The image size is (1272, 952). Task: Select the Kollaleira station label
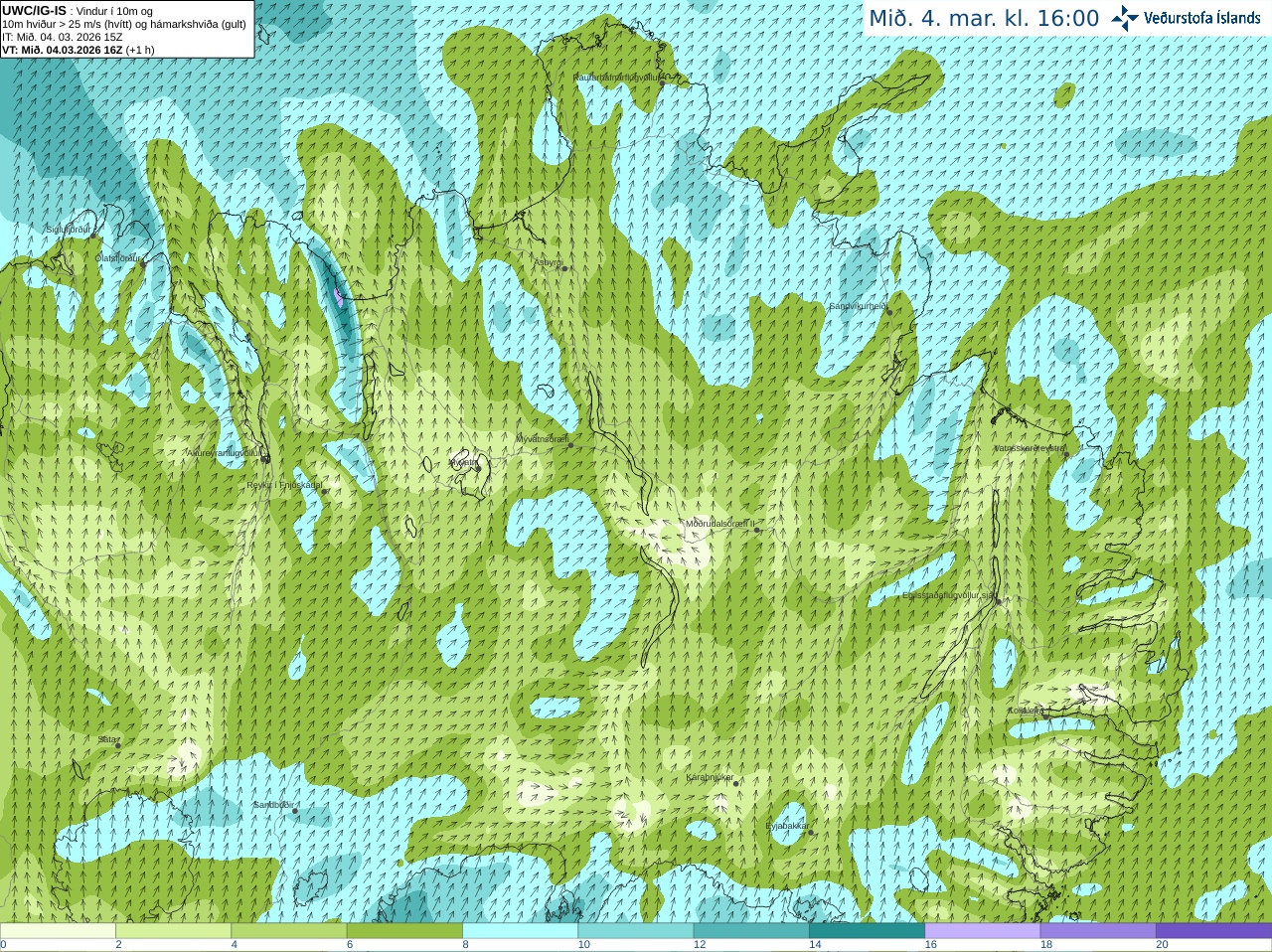(1026, 711)
